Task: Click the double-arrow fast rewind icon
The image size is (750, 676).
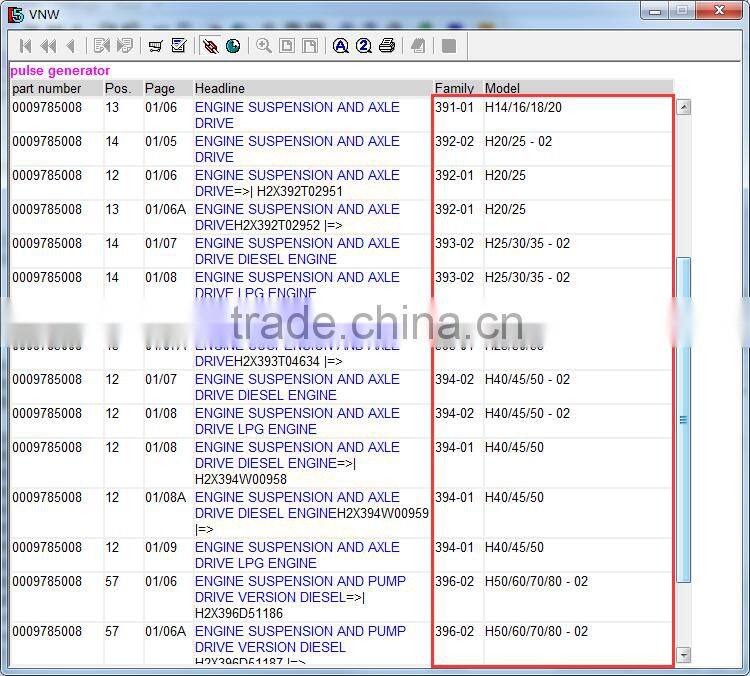Action: click(48, 46)
